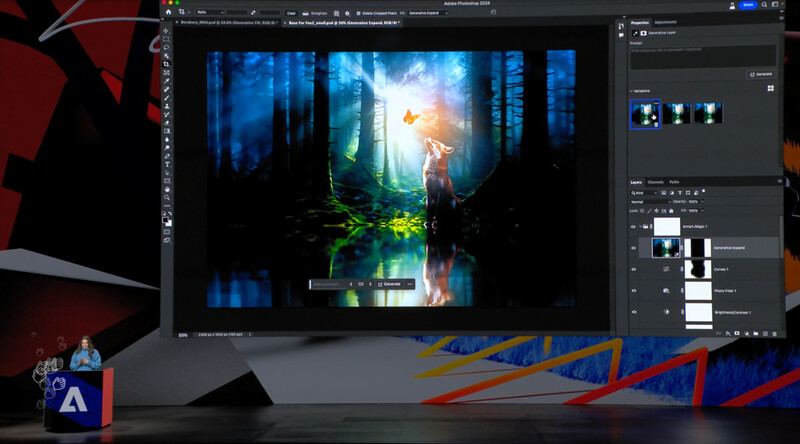Viewport: 800px width, 444px height.
Task: Switch to the Adjustments tab
Action: pyautogui.click(x=665, y=22)
